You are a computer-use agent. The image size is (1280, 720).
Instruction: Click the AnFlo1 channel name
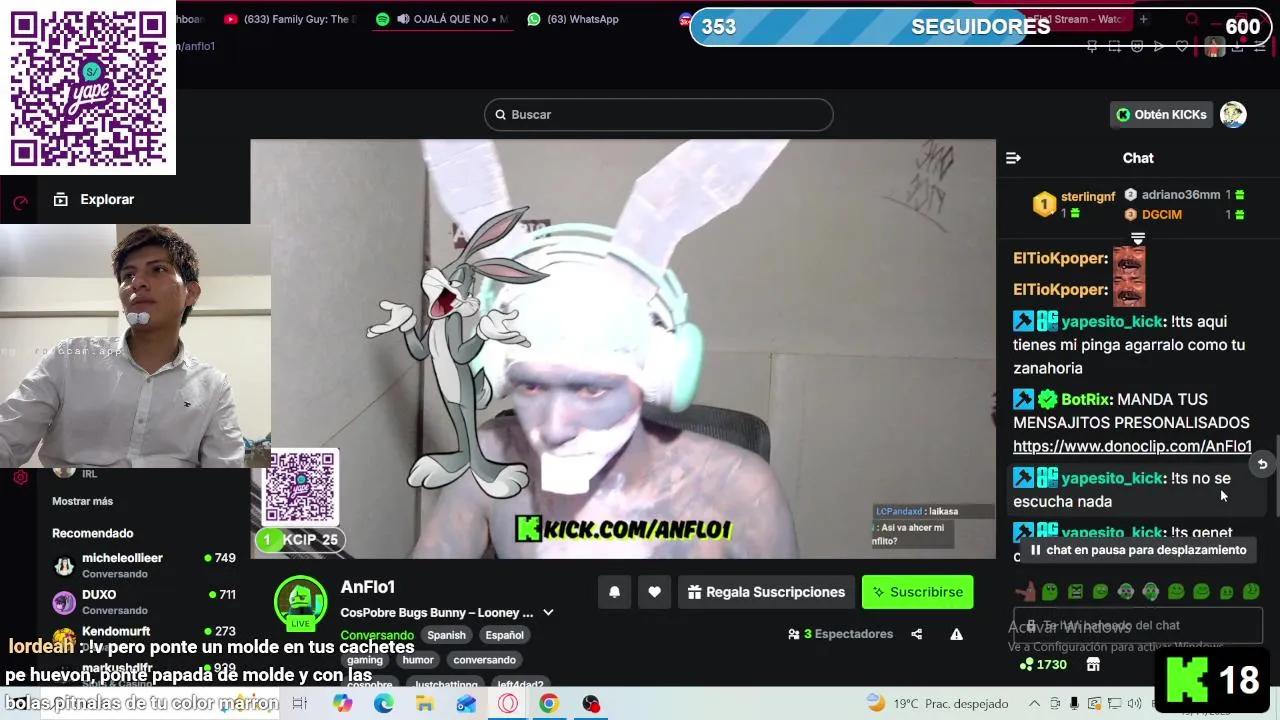(x=368, y=587)
